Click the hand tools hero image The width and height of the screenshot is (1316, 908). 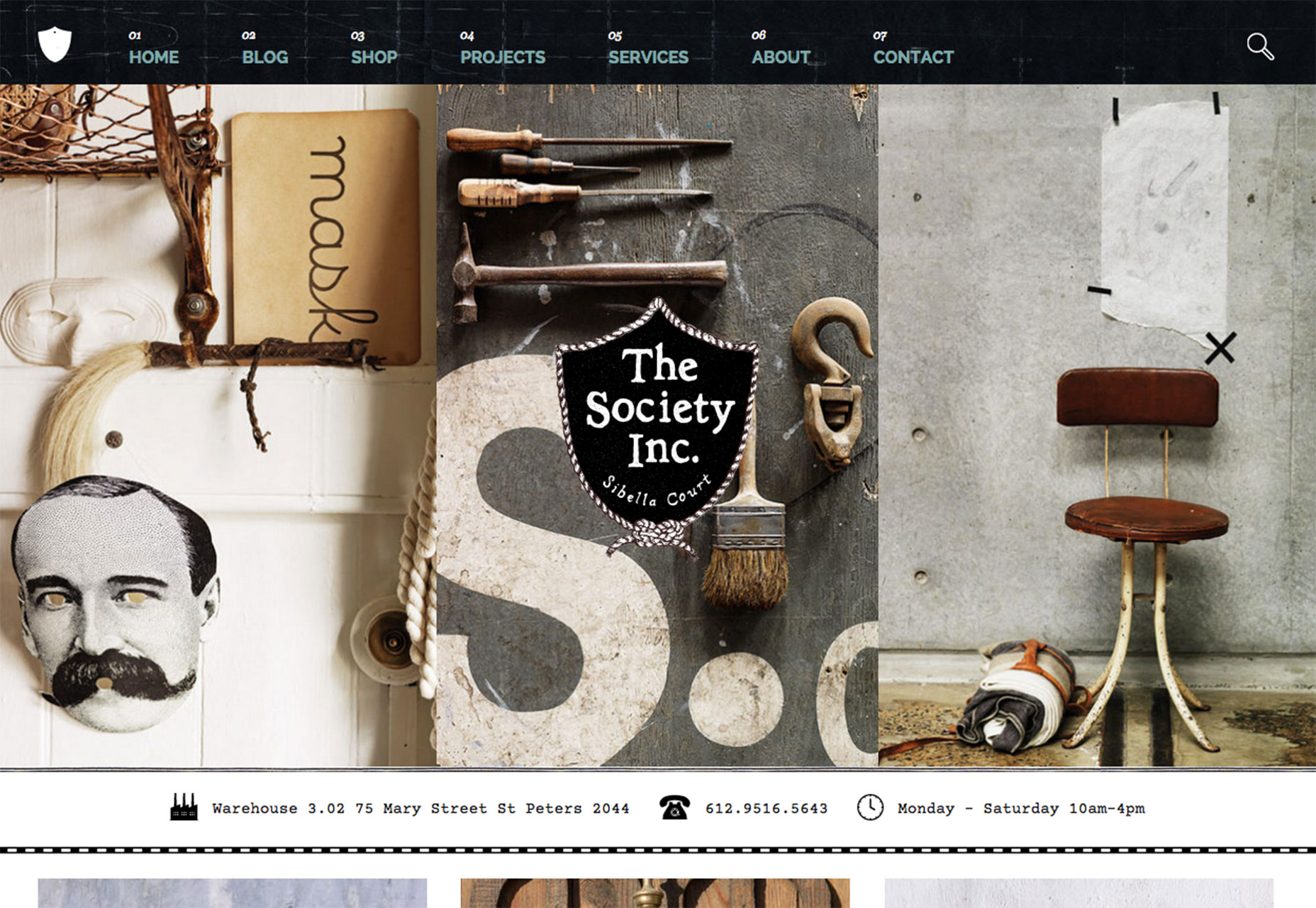pyautogui.click(x=657, y=426)
